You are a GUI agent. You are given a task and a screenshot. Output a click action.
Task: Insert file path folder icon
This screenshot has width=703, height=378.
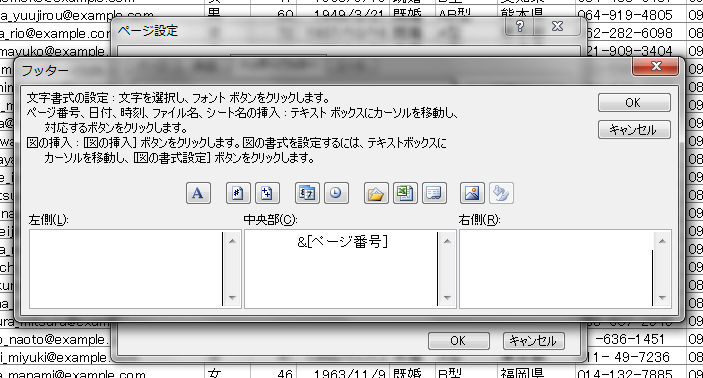[x=376, y=193]
